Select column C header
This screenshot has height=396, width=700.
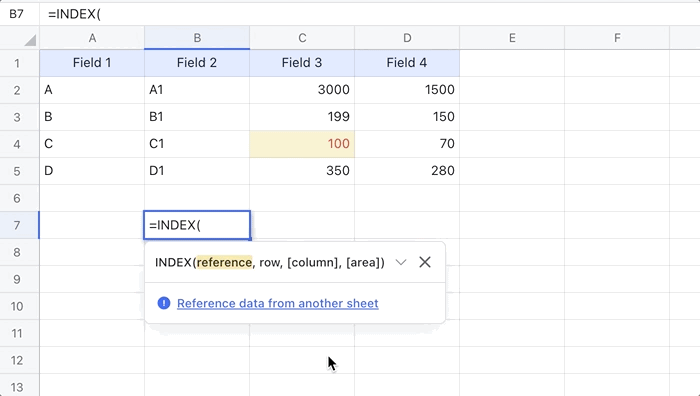pyautogui.click(x=302, y=38)
